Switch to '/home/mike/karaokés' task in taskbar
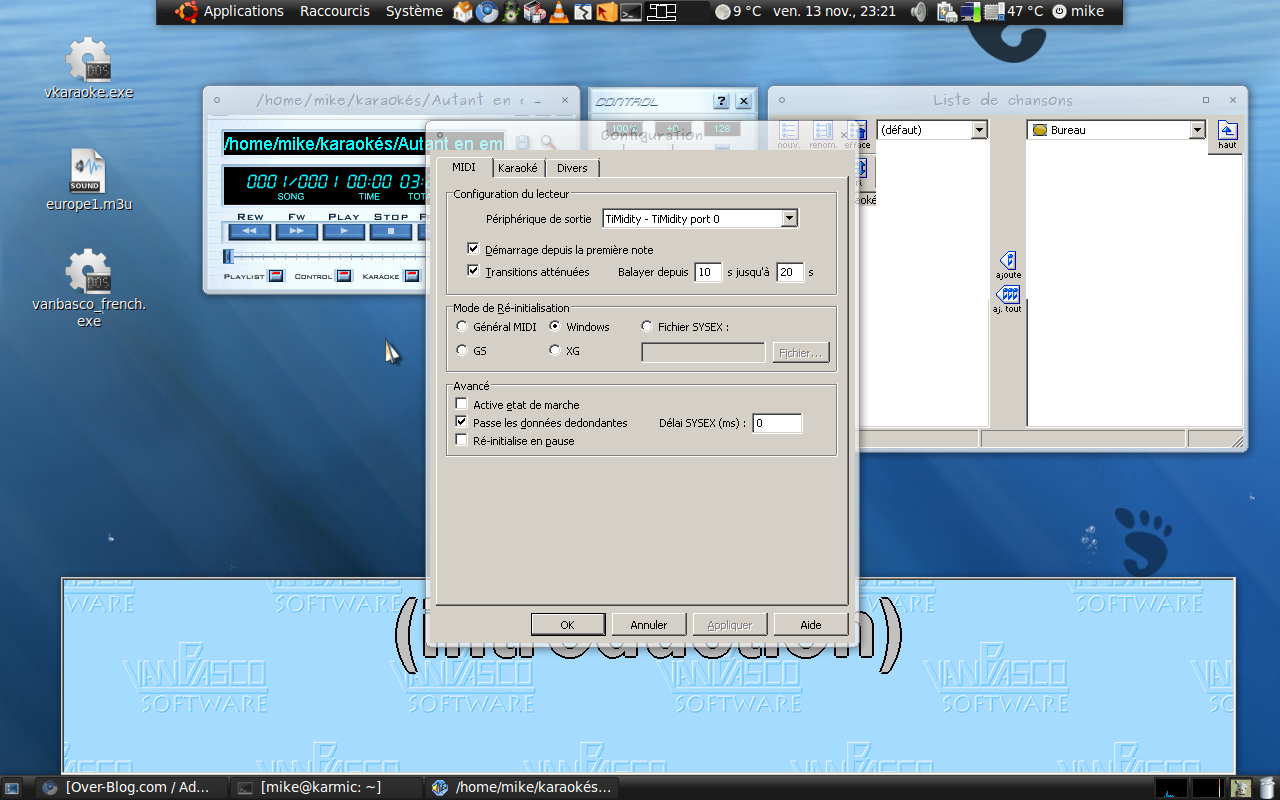Image resolution: width=1280 pixels, height=800 pixels. tap(520, 787)
